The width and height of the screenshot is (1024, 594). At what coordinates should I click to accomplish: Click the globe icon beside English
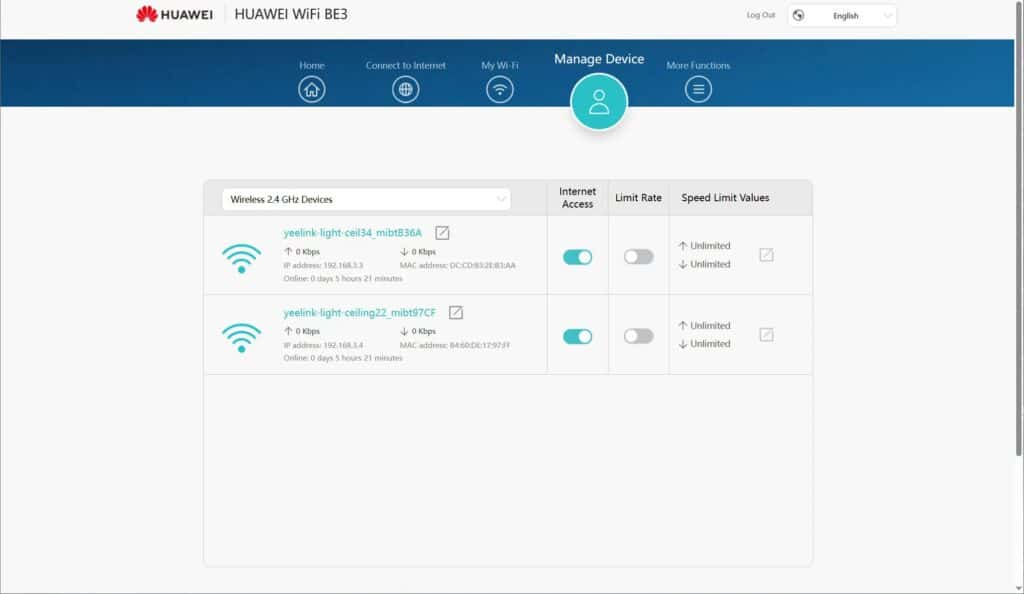pyautogui.click(x=798, y=16)
